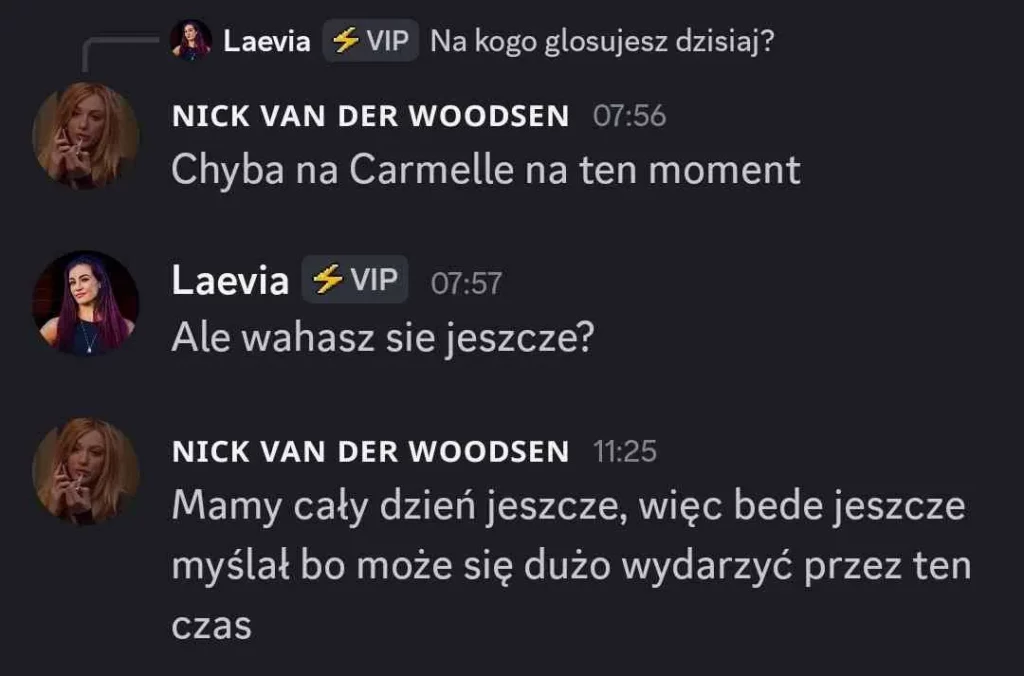Click the lightning bolt icon in the VIP tag at 07:57
The image size is (1024, 676).
(x=328, y=280)
